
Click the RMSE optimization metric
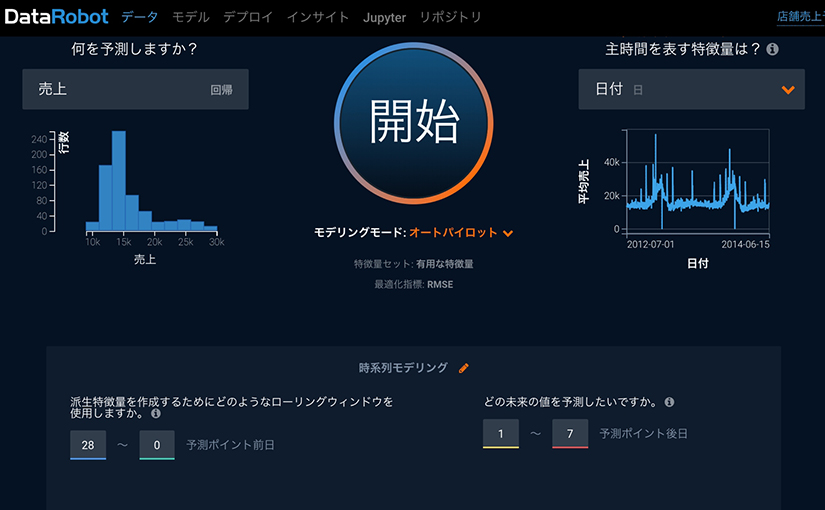[440, 285]
